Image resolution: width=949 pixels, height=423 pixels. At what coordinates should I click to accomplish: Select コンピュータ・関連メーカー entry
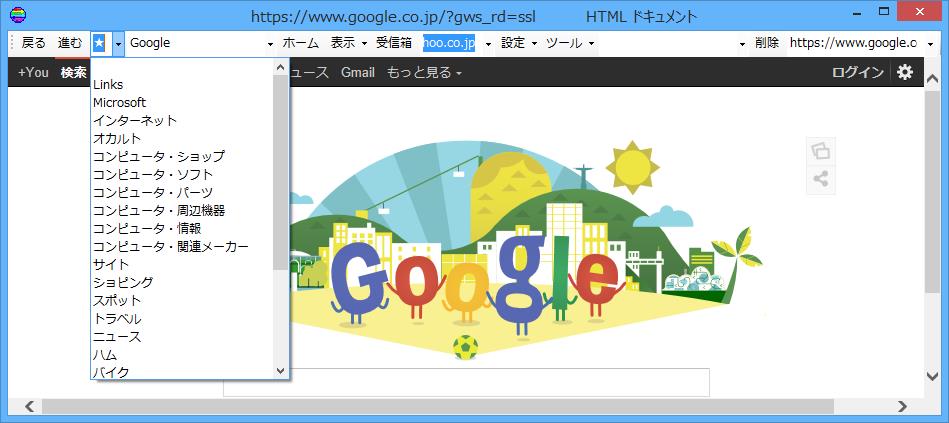coord(171,246)
